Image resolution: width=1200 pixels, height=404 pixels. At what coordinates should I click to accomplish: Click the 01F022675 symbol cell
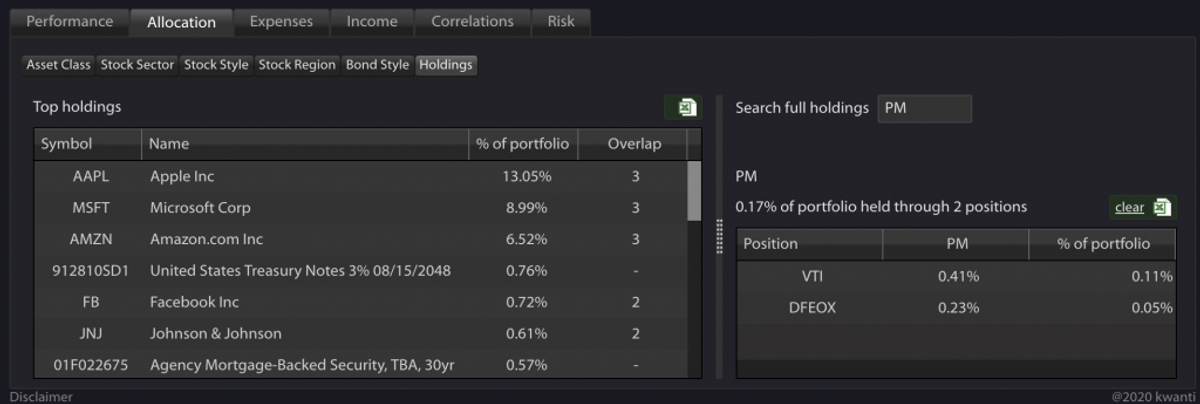coord(91,365)
